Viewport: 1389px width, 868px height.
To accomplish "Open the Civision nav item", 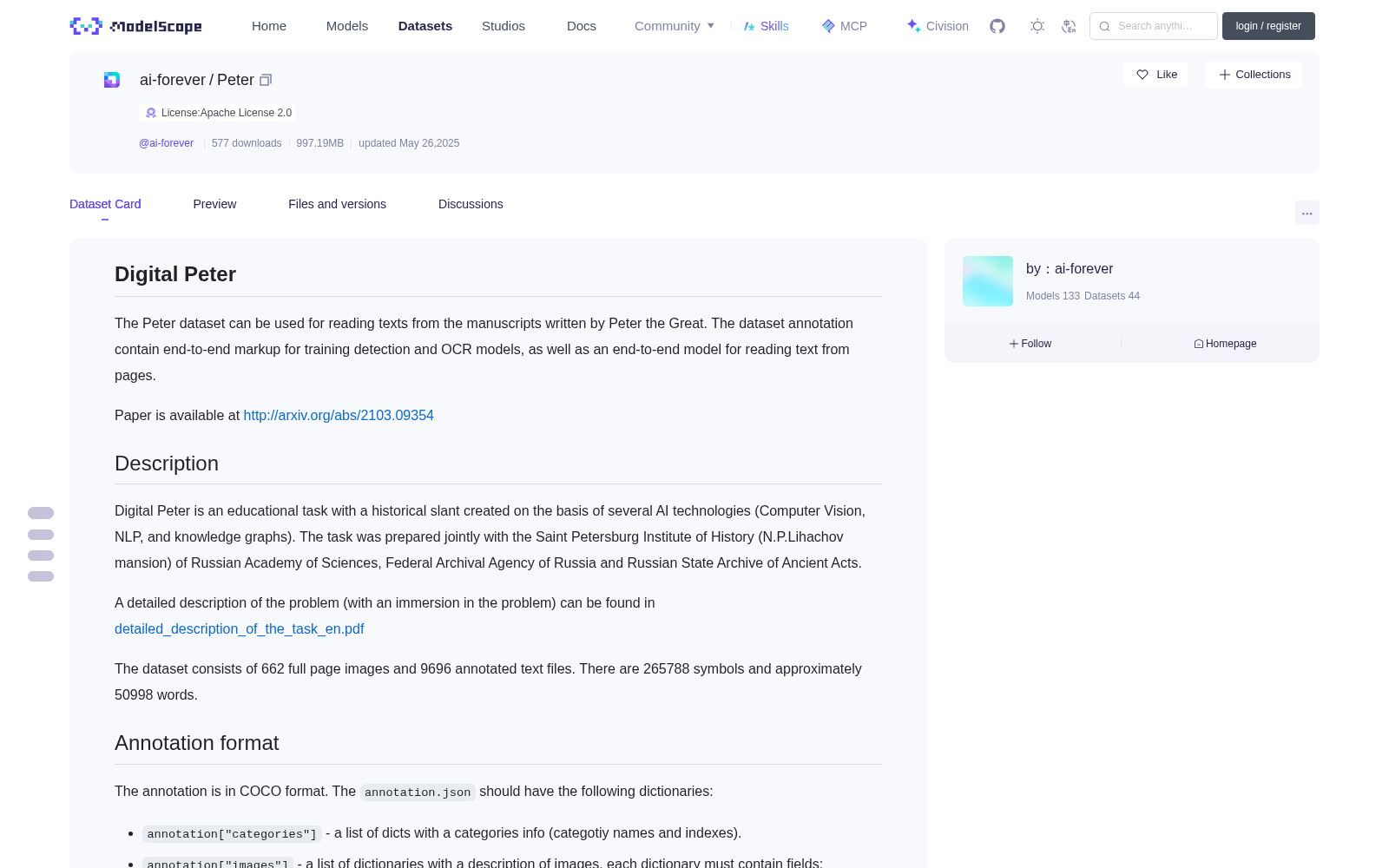I will coord(938,26).
